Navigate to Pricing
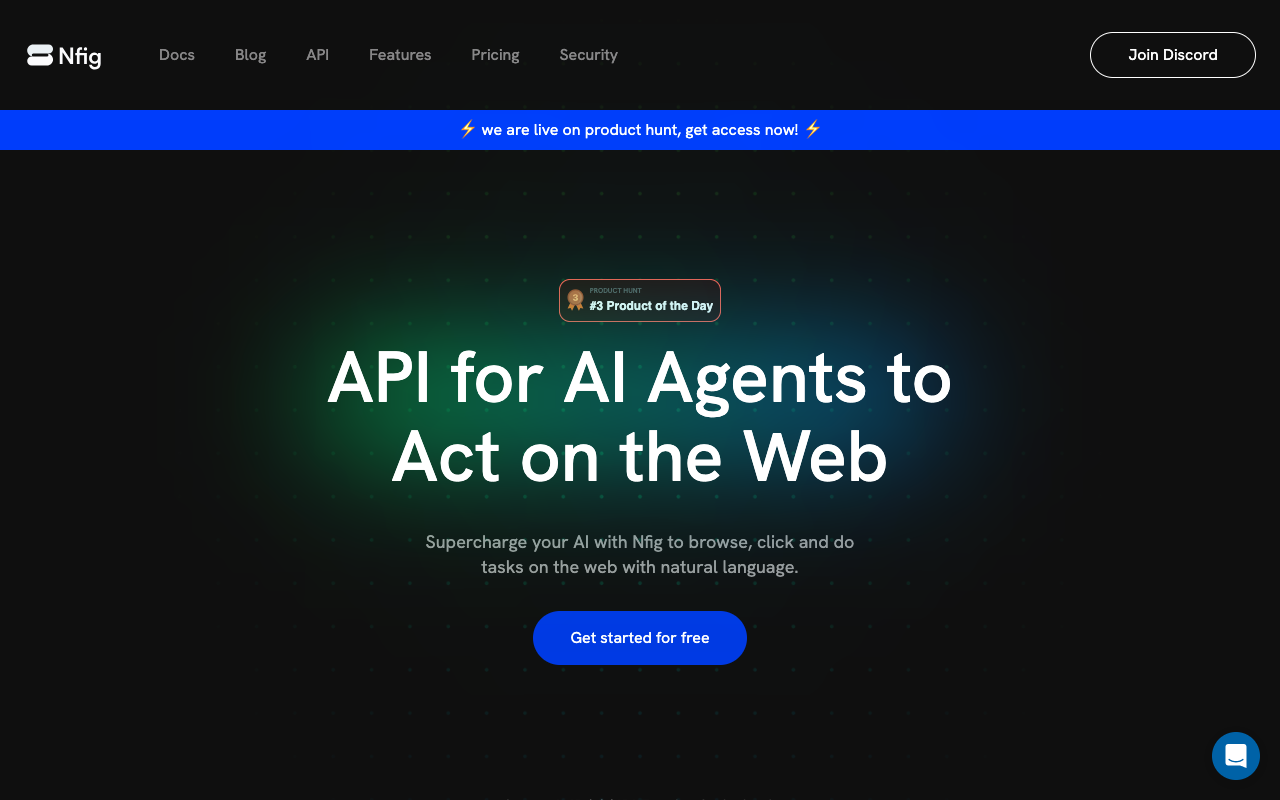1280x800 pixels. click(x=495, y=55)
